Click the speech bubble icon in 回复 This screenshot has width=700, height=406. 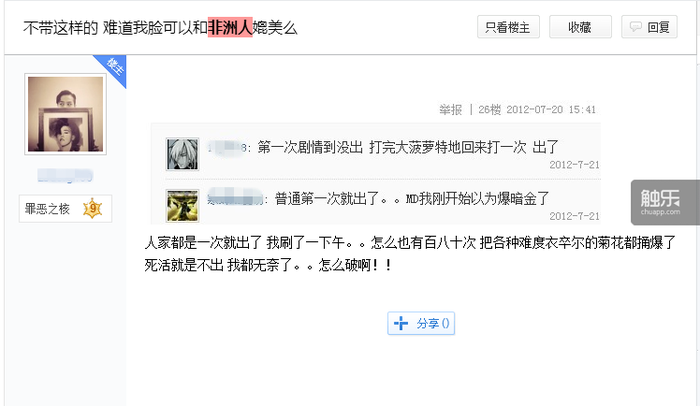click(635, 27)
